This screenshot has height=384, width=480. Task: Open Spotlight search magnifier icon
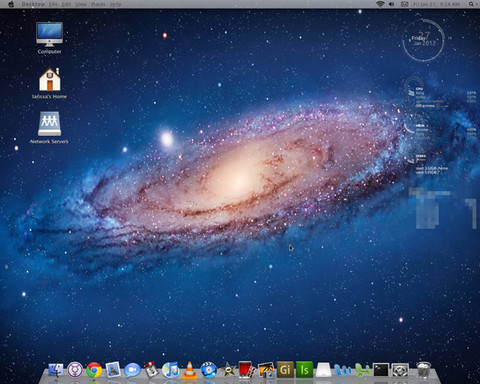(x=471, y=4)
